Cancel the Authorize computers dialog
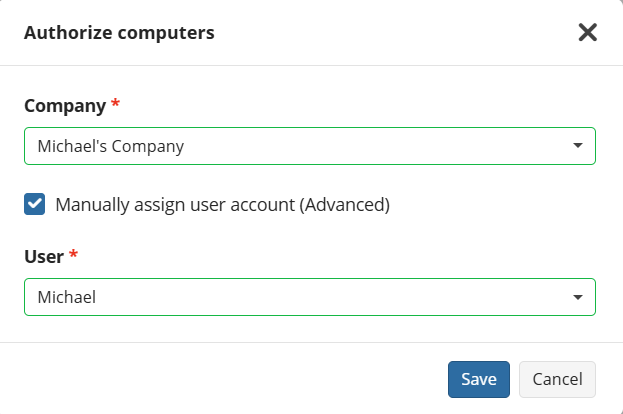This screenshot has height=414, width=623. 557,379
